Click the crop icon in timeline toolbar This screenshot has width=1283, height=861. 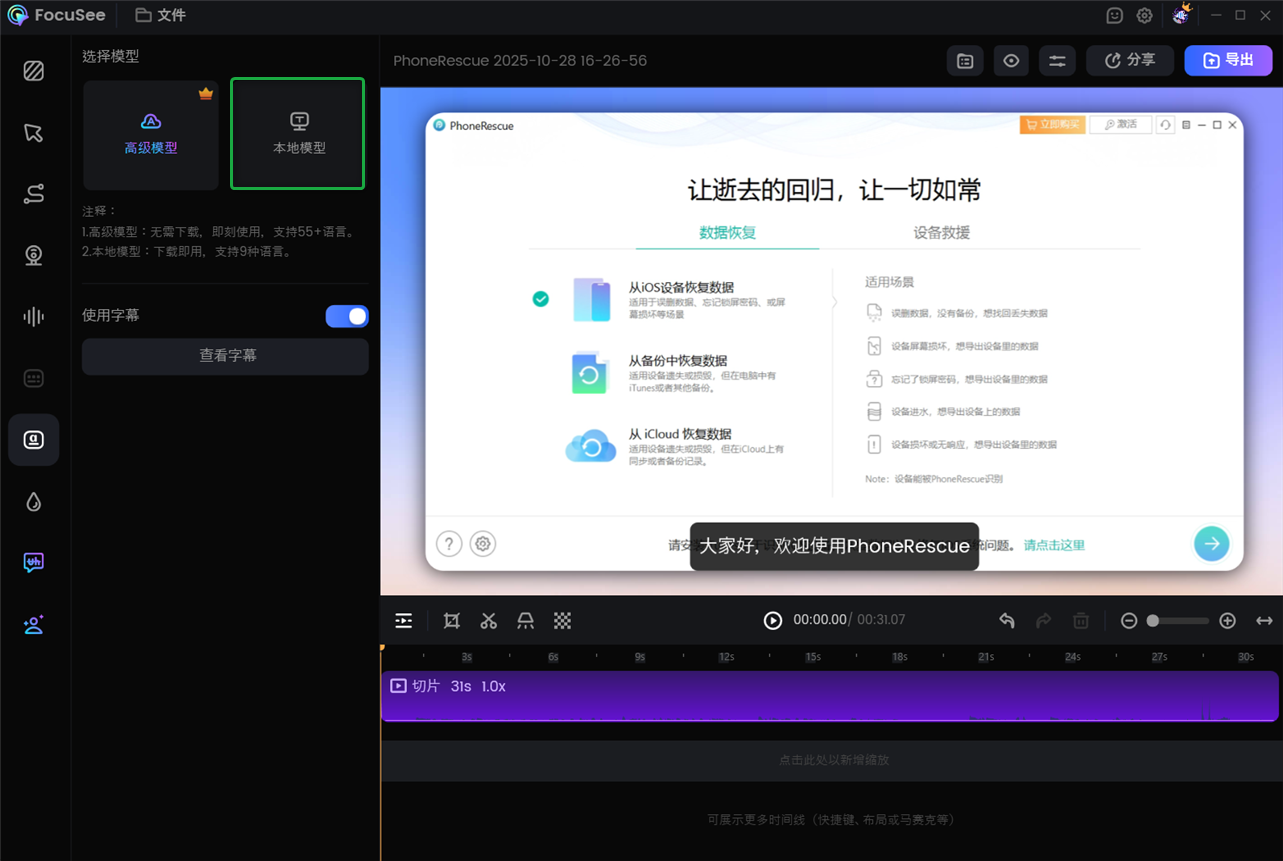click(452, 621)
